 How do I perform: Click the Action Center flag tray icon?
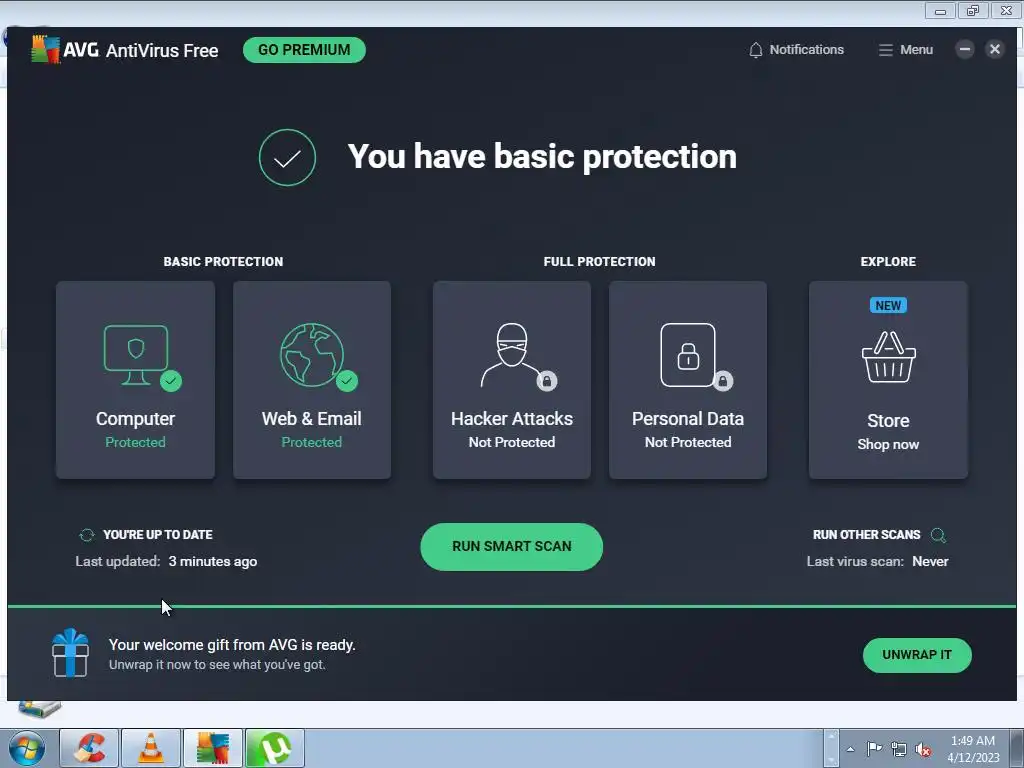click(874, 749)
